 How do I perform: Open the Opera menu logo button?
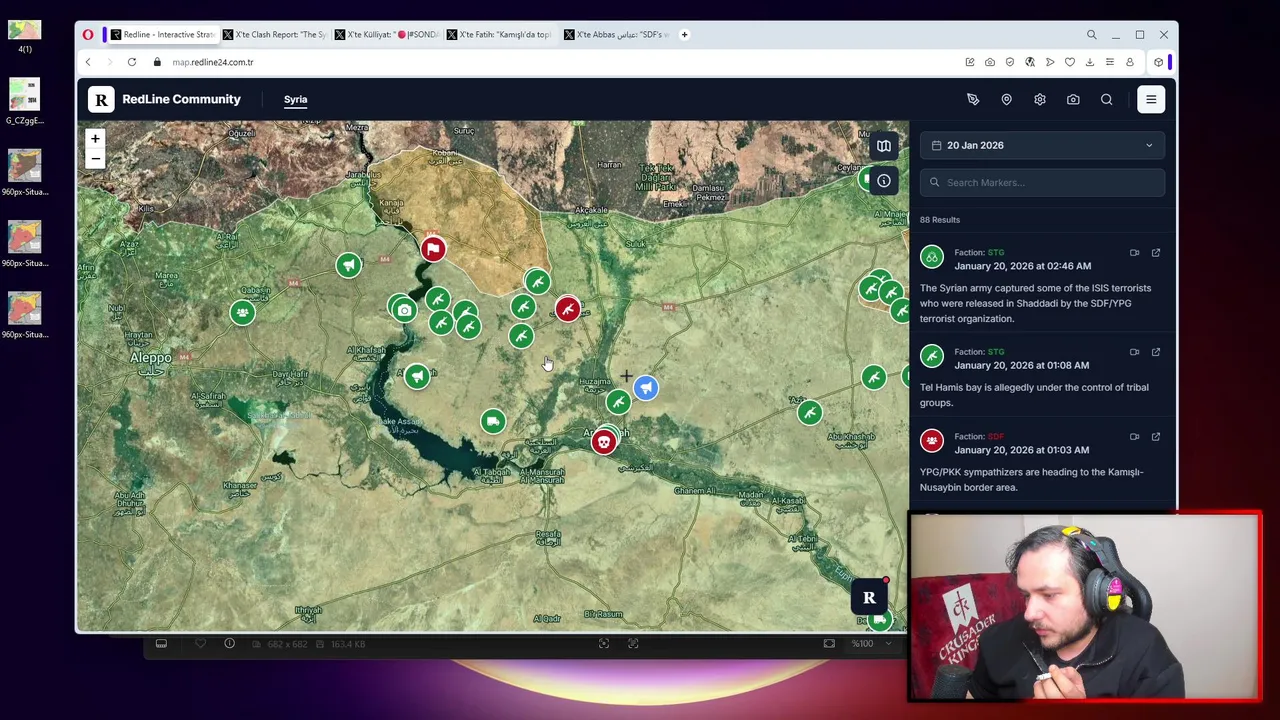88,34
